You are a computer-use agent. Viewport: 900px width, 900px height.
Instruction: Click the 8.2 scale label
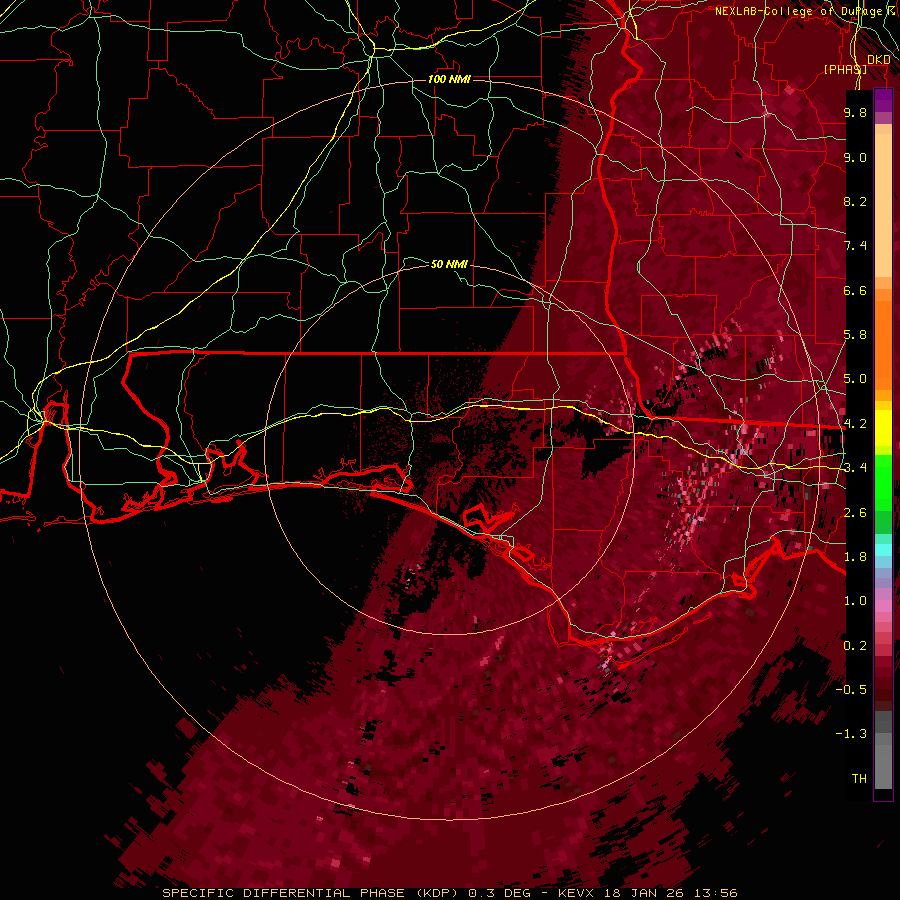855,201
